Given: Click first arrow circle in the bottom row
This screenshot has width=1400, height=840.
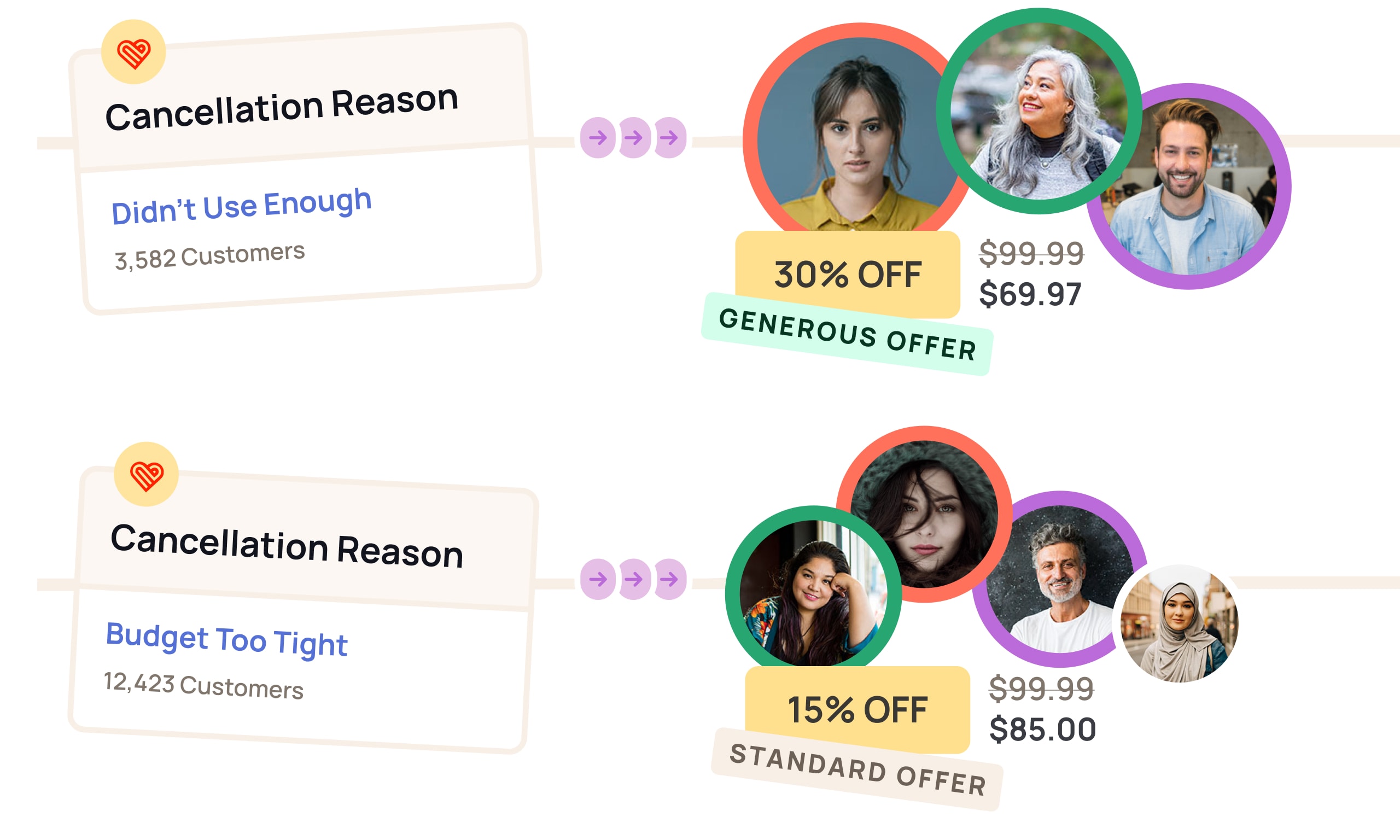Looking at the screenshot, I should point(598,579).
